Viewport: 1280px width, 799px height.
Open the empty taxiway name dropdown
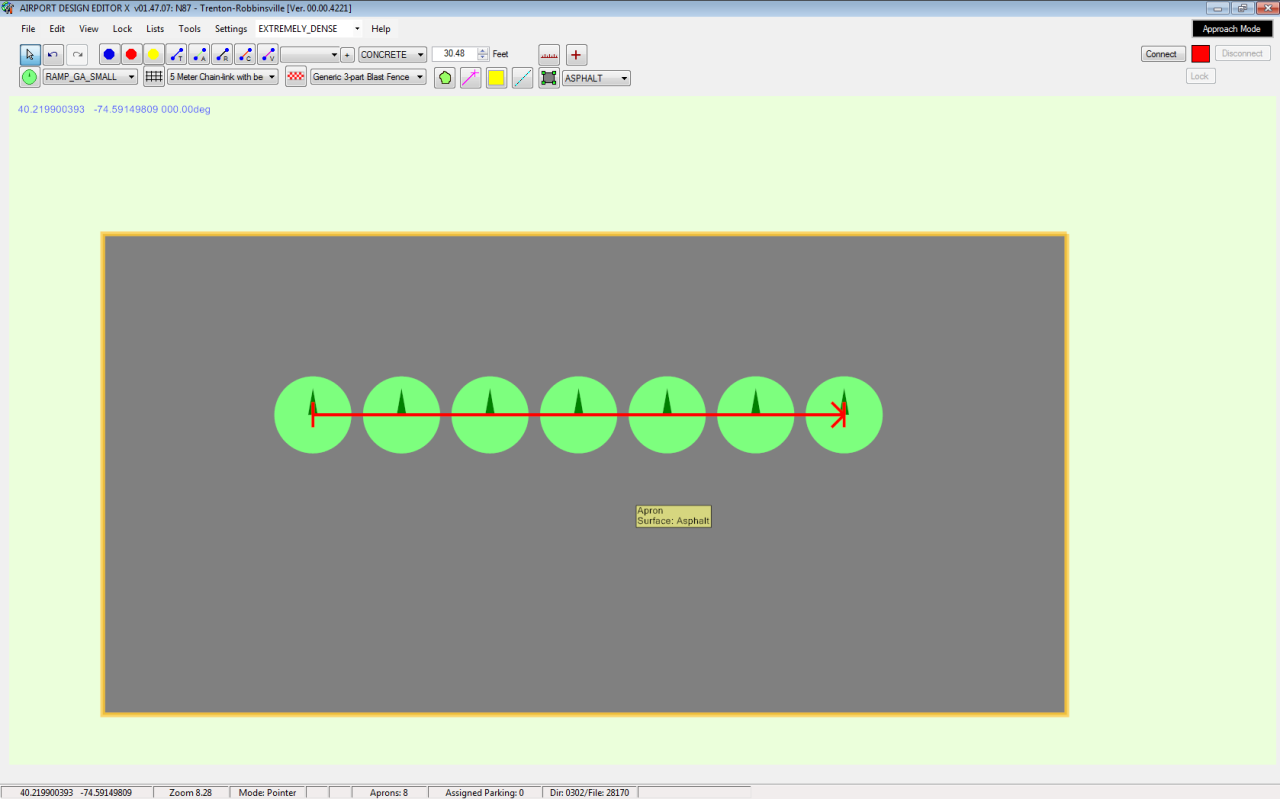click(x=310, y=55)
